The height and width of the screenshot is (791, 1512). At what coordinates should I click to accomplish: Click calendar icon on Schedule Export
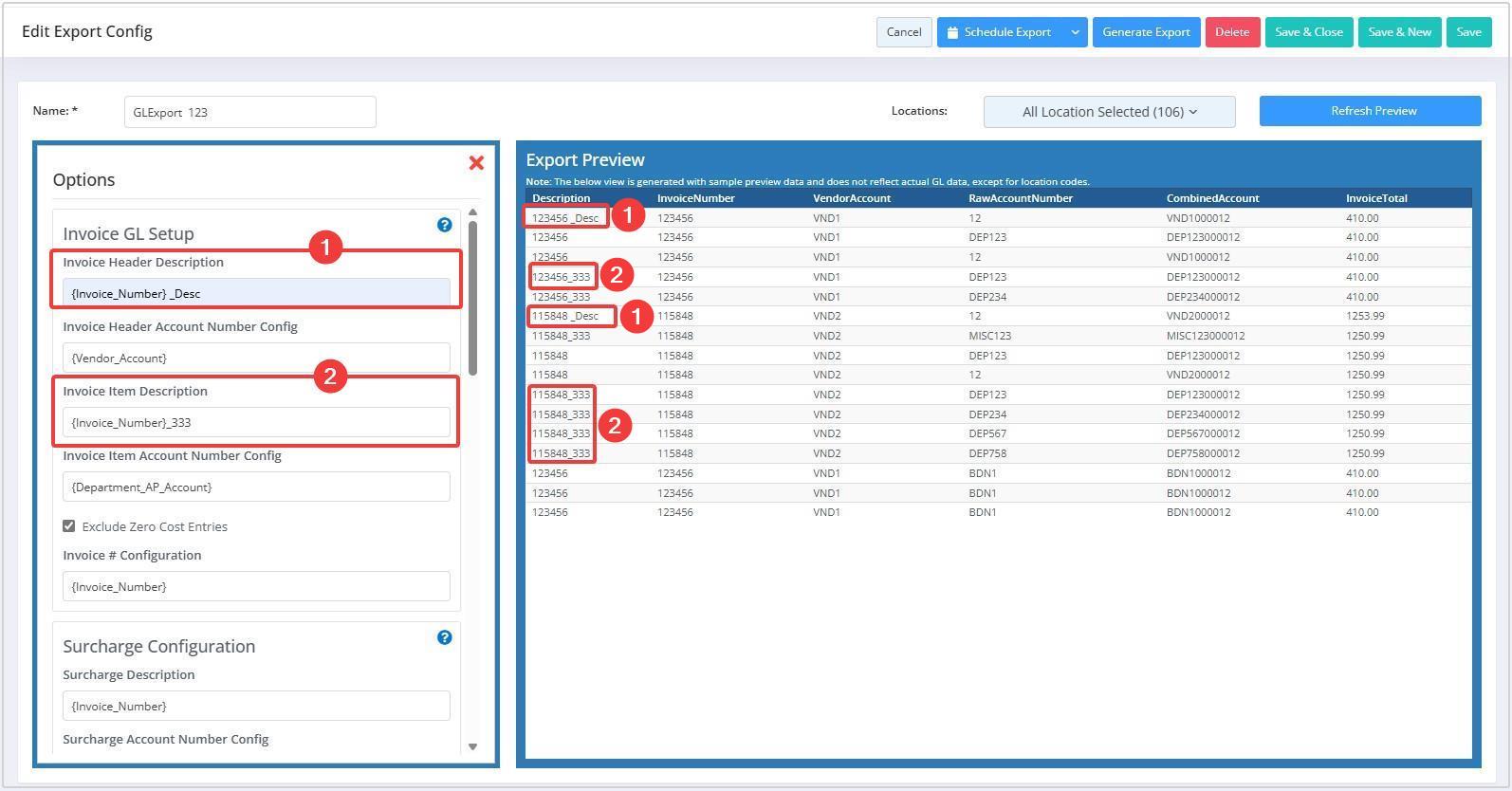tap(952, 32)
